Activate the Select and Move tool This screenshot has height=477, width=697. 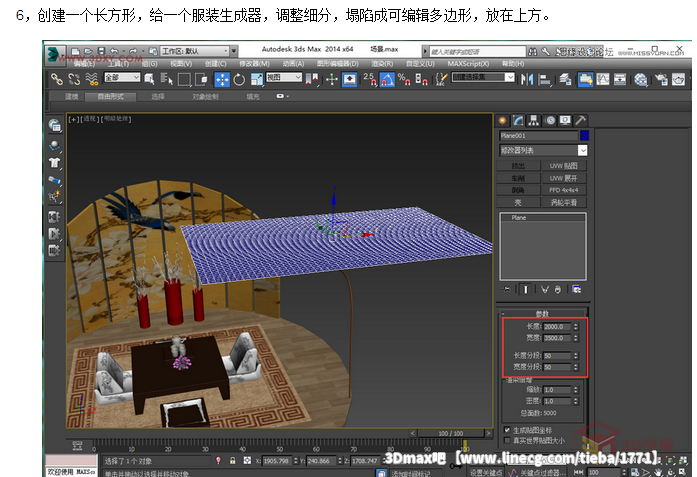pyautogui.click(x=222, y=80)
